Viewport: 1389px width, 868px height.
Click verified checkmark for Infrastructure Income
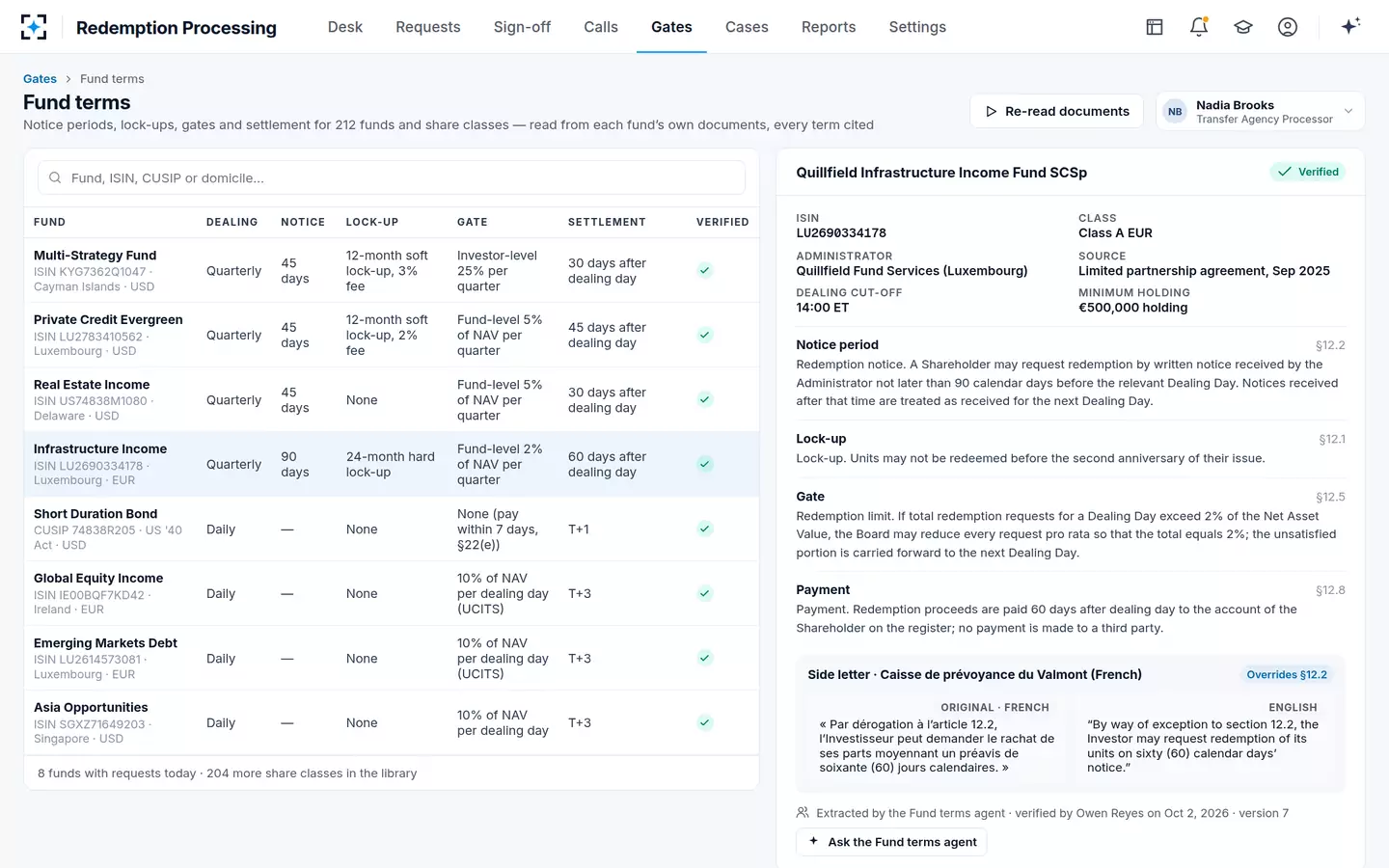point(705,464)
